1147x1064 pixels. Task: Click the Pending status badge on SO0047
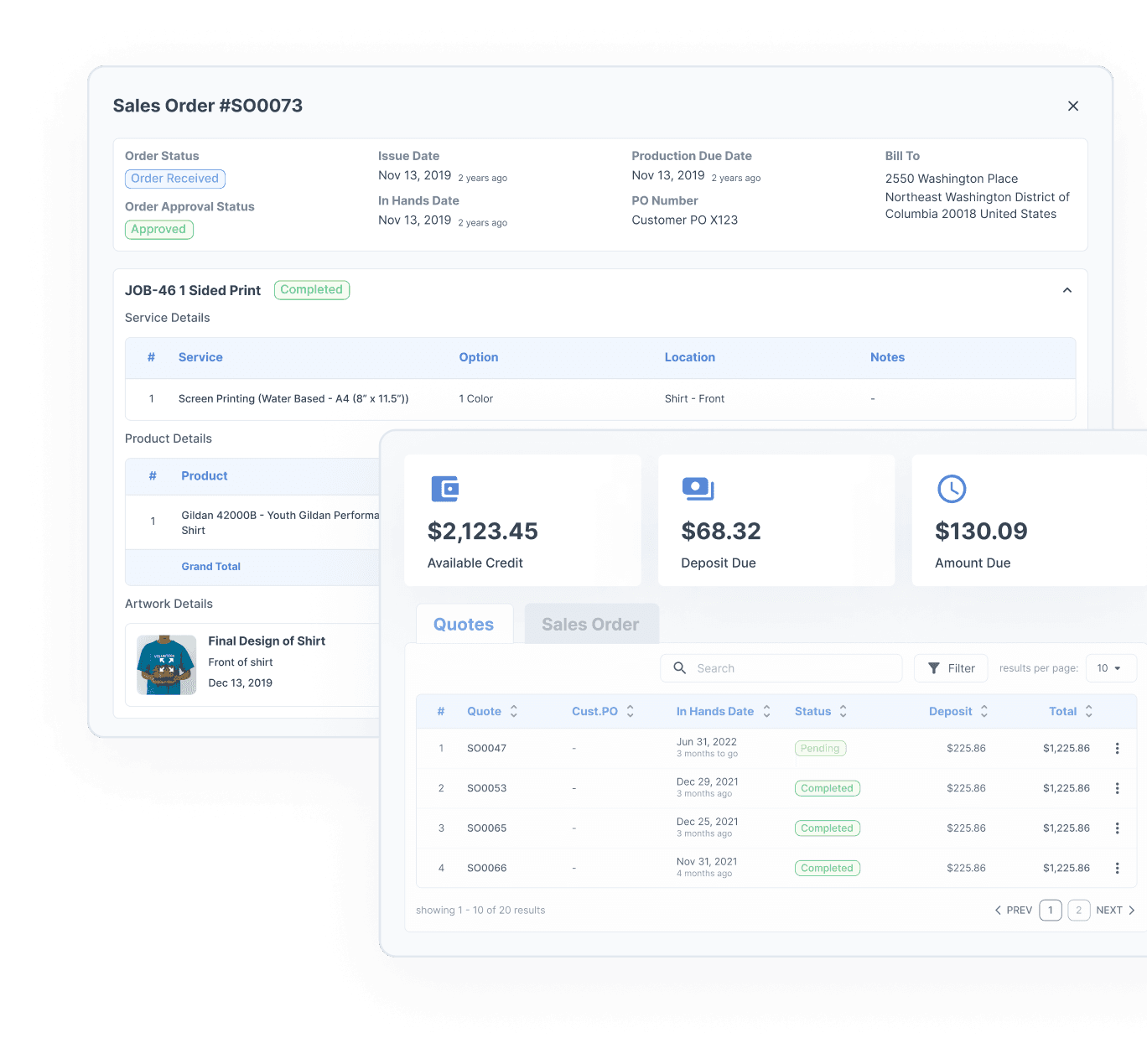(x=820, y=748)
